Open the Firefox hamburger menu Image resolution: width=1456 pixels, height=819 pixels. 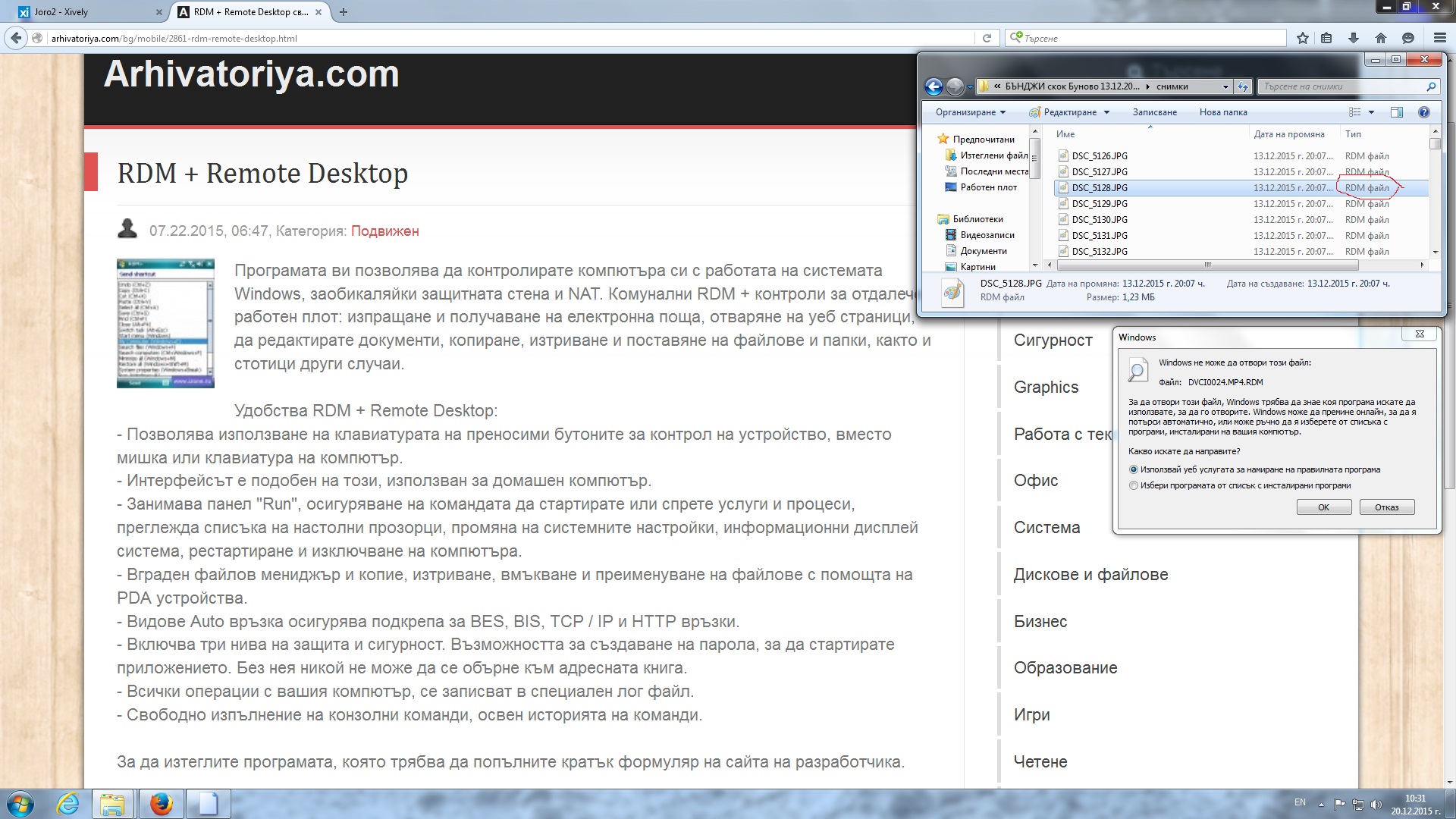[1439, 38]
